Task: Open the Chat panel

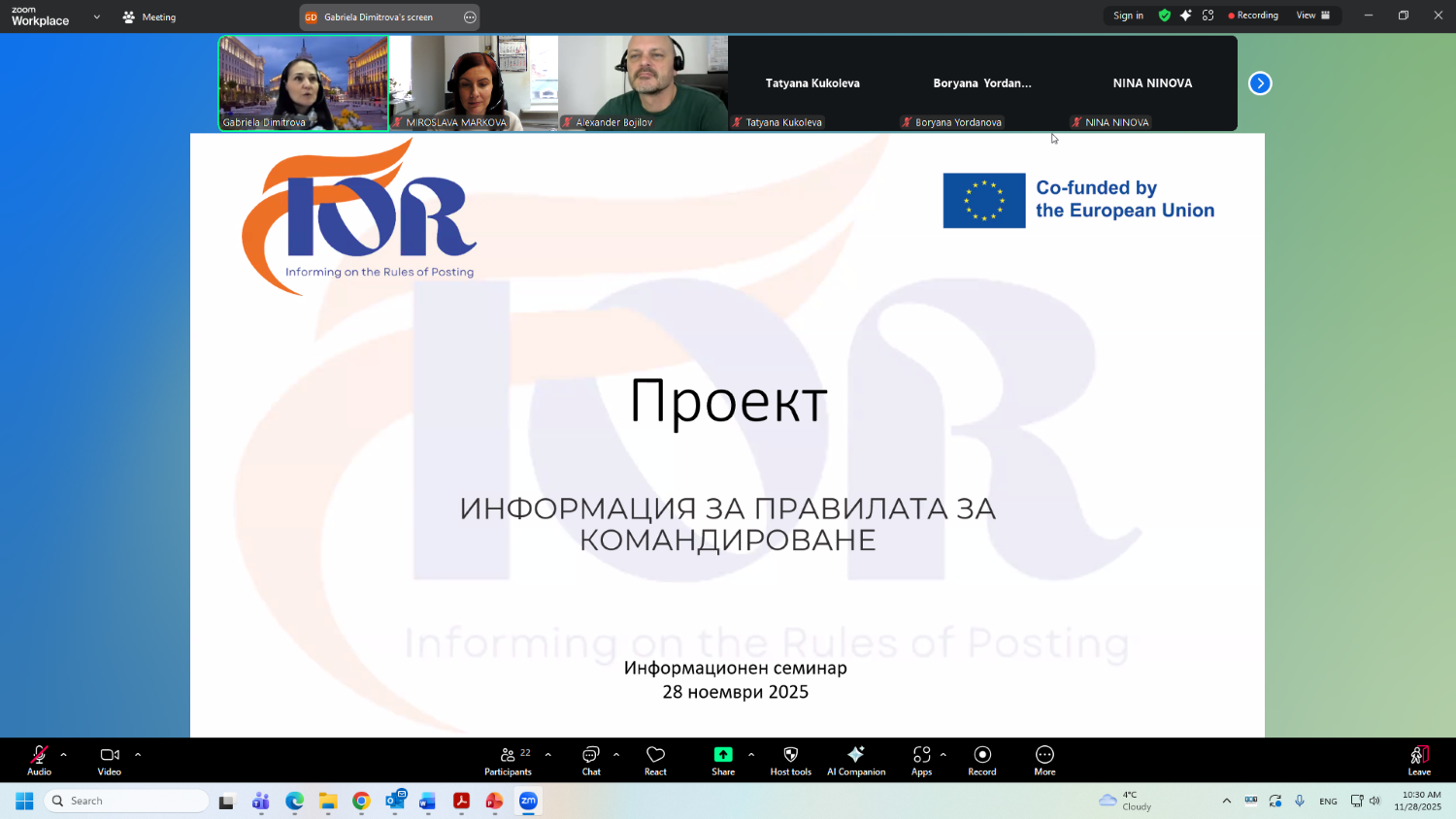Action: (x=590, y=760)
